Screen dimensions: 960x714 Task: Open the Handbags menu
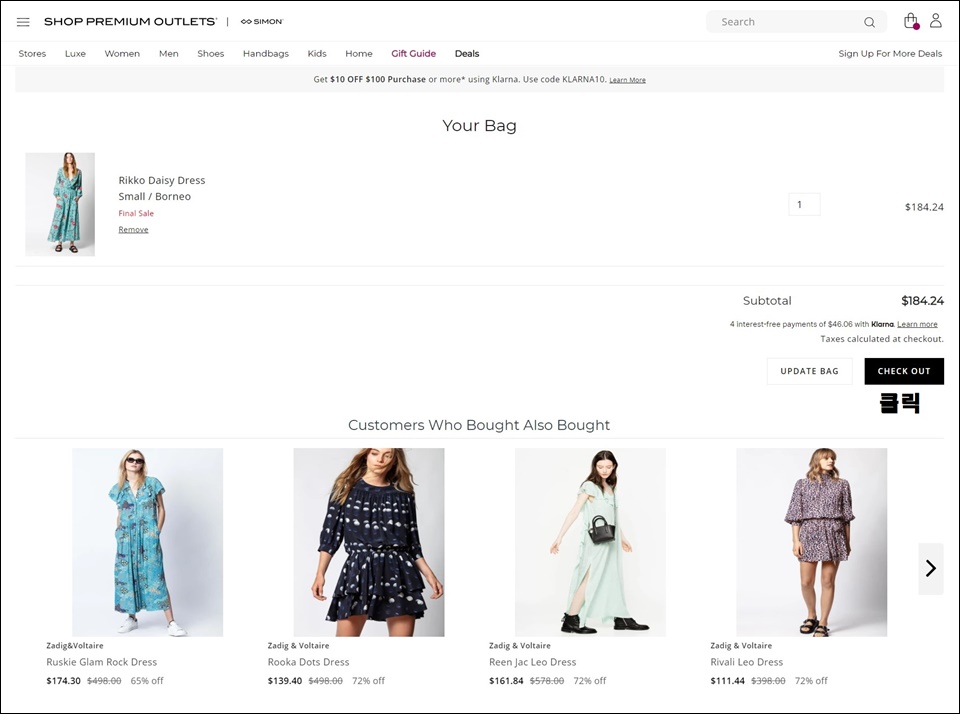click(266, 54)
